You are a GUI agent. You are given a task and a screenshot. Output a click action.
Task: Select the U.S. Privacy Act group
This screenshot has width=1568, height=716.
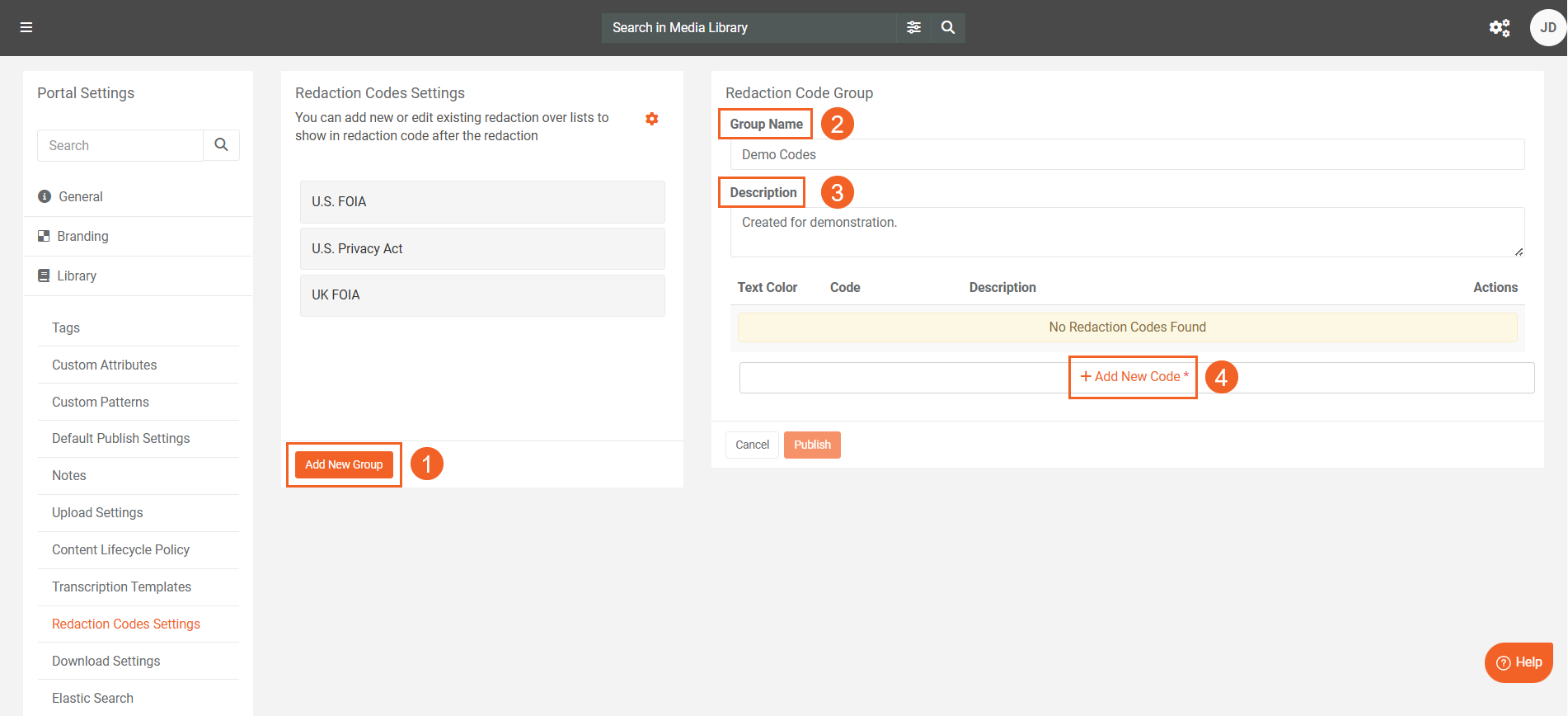pos(482,248)
